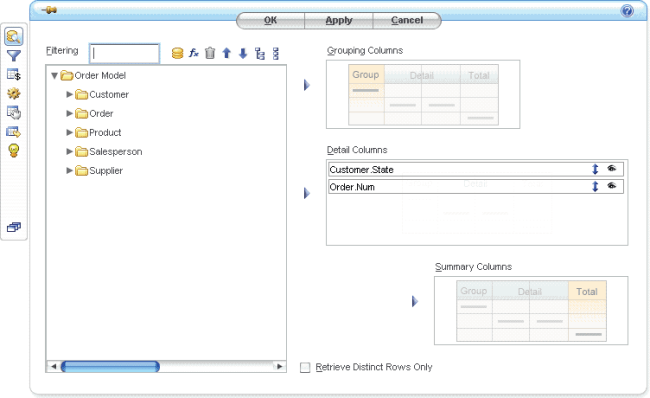Open the table export arrow sidebar icon
This screenshot has width=650, height=398.
pyautogui.click(x=14, y=132)
